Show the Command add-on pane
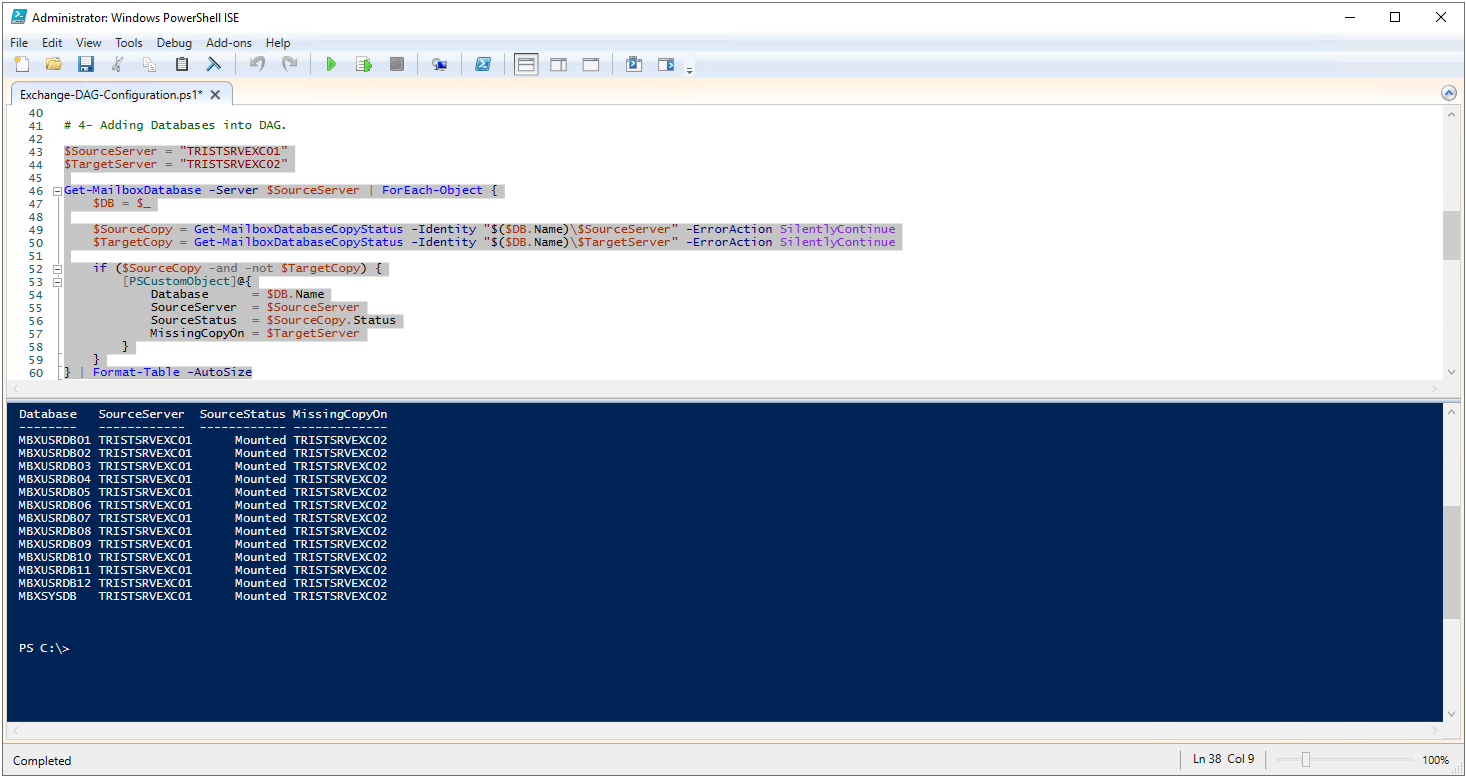 pyautogui.click(x=666, y=65)
